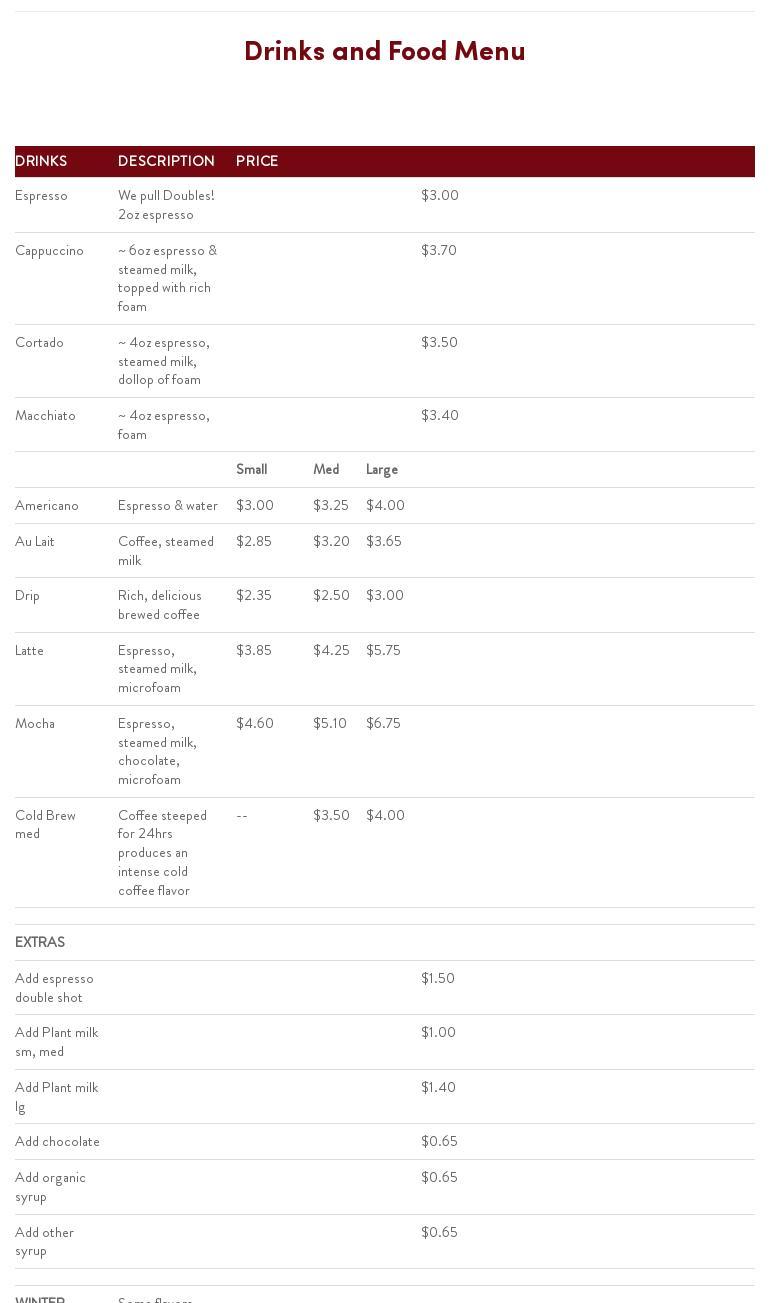The height and width of the screenshot is (1303, 770).
Task: Click the Small size column label
Action: tap(251, 469)
